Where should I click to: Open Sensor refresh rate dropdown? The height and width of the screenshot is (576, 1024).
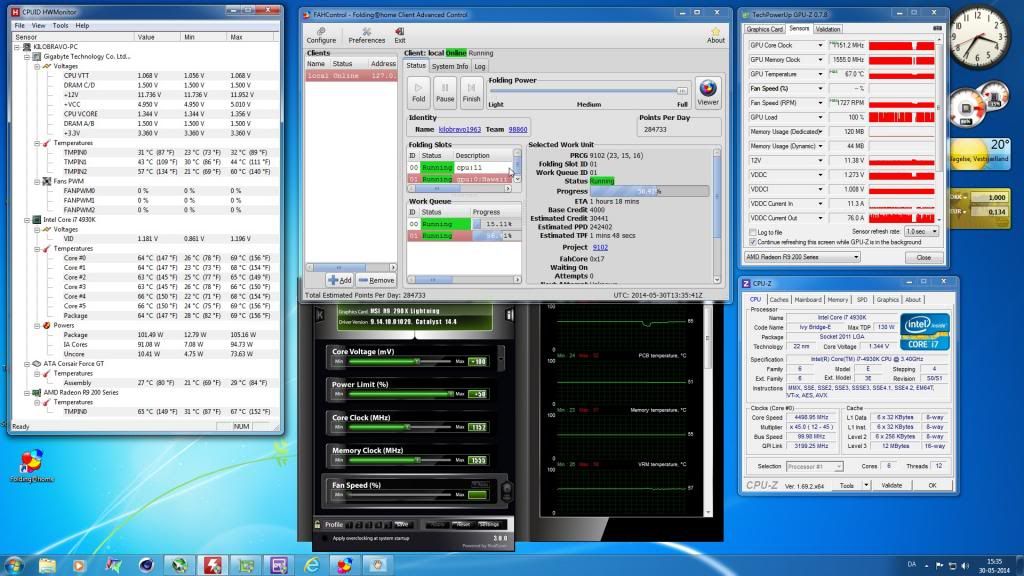921,232
